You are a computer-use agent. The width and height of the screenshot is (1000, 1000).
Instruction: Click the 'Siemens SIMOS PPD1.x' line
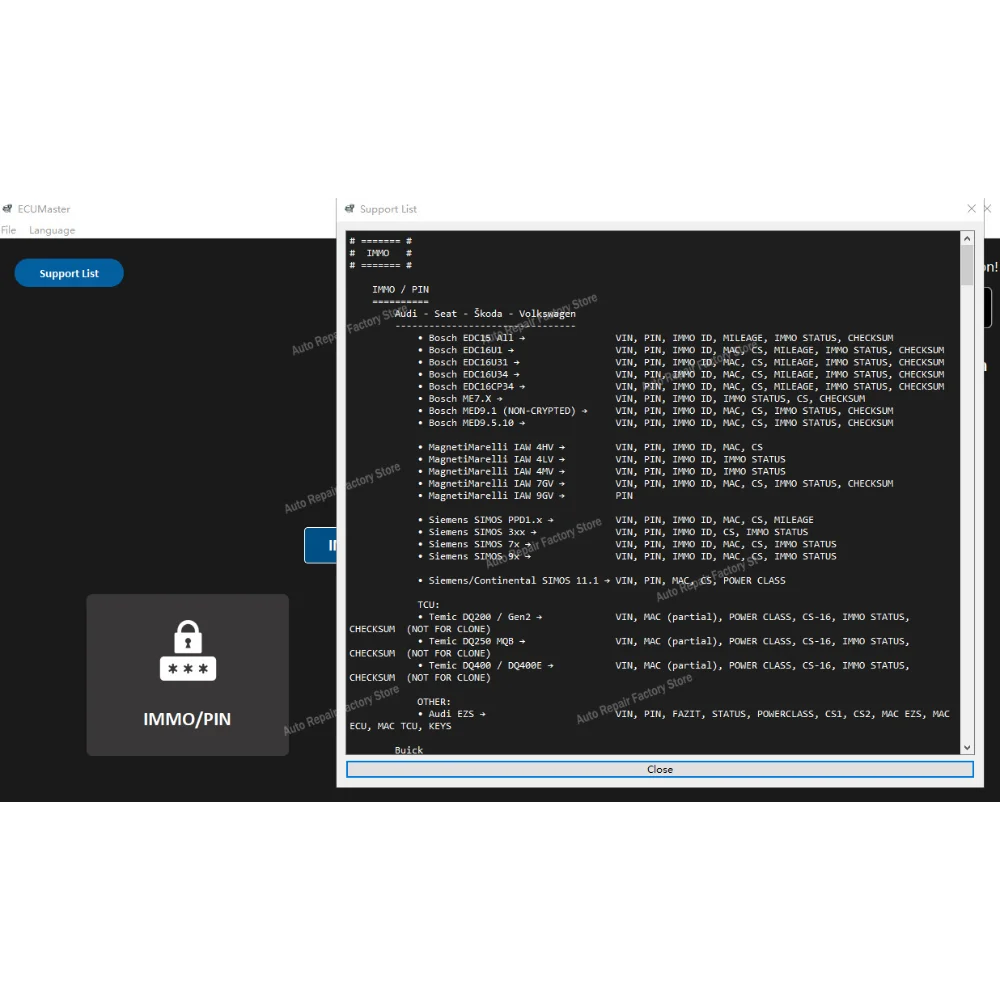616,520
